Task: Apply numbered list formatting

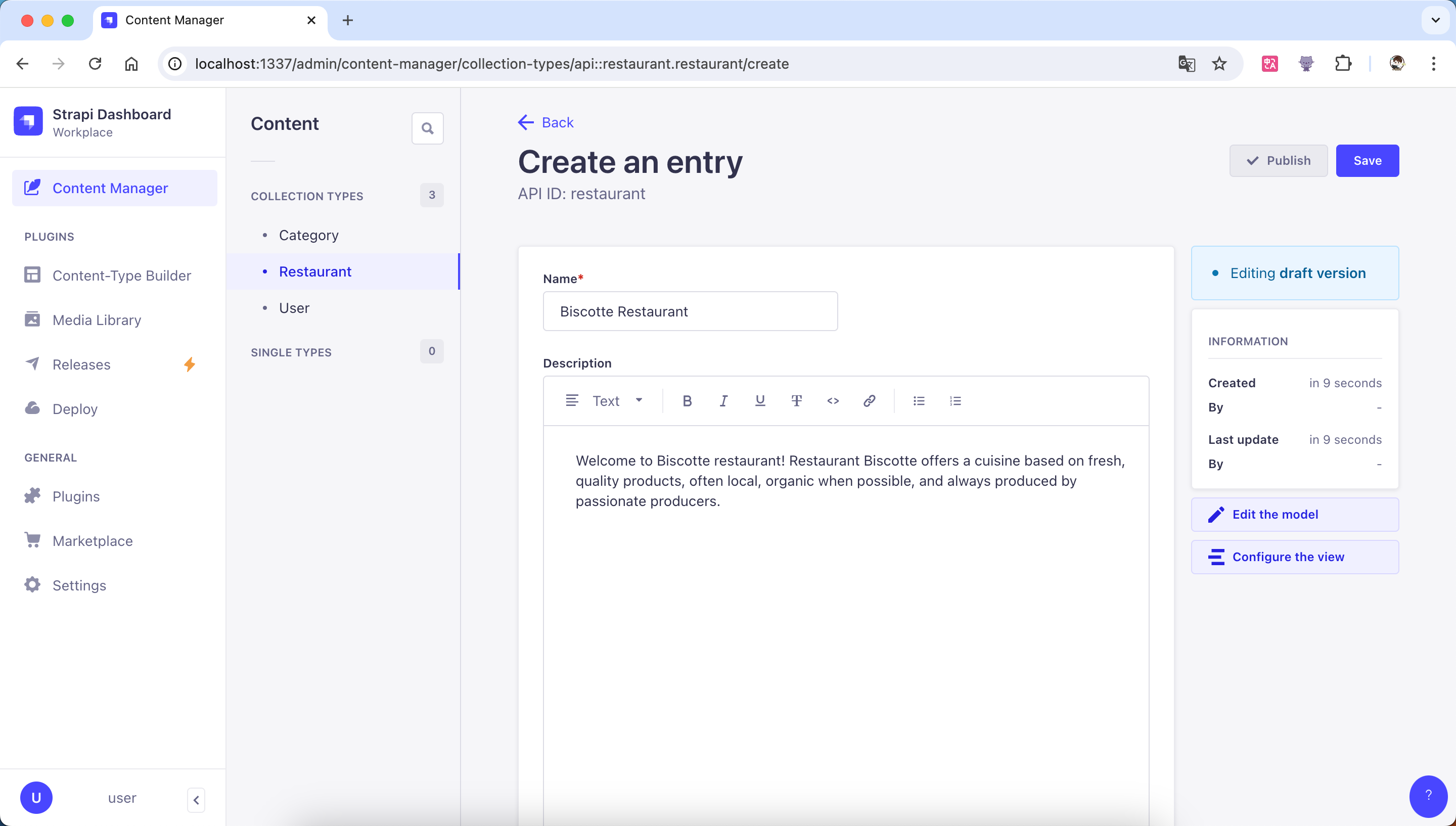Action: pyautogui.click(x=955, y=401)
